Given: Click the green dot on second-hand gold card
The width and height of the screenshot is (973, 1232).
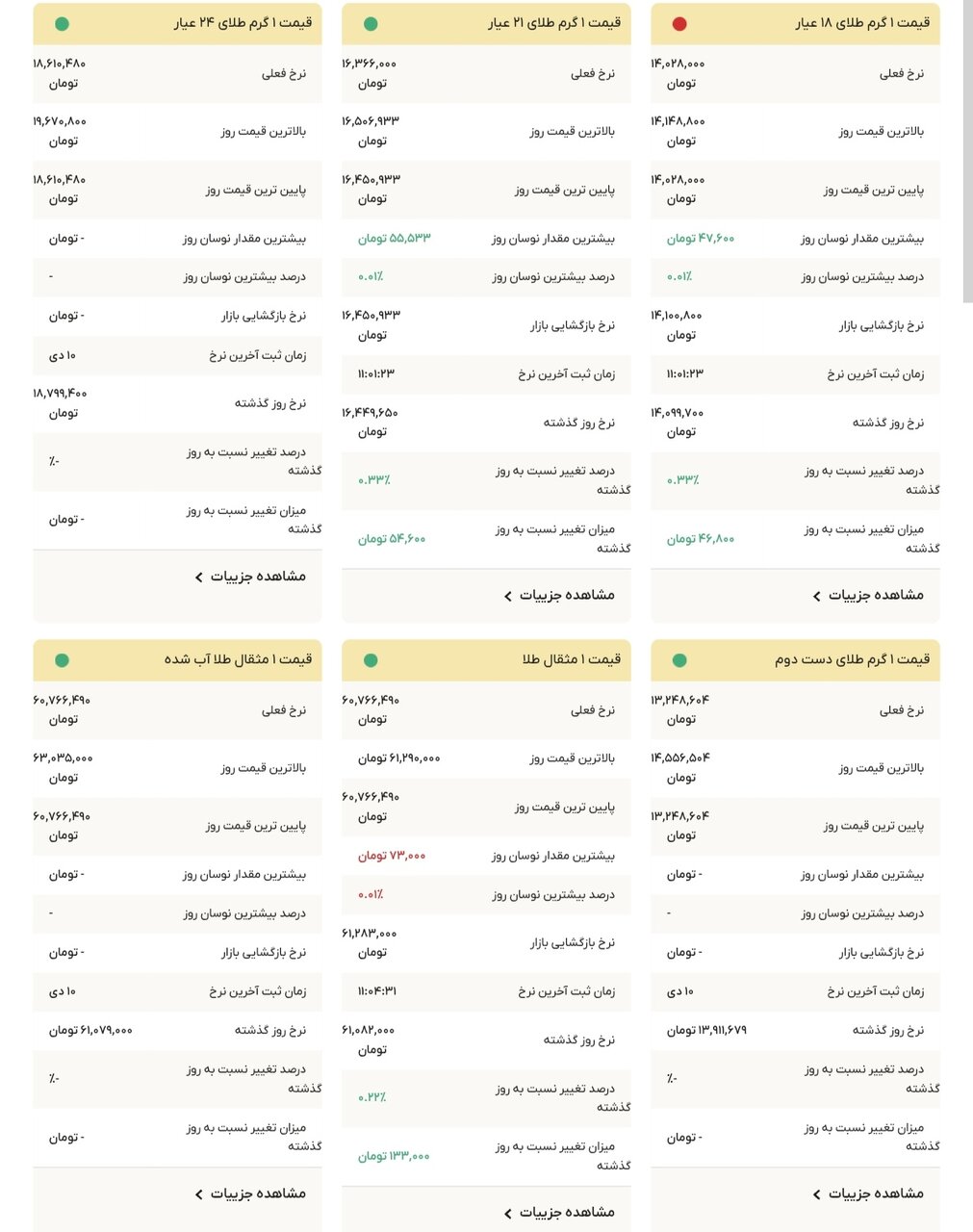Looking at the screenshot, I should pyautogui.click(x=680, y=659).
